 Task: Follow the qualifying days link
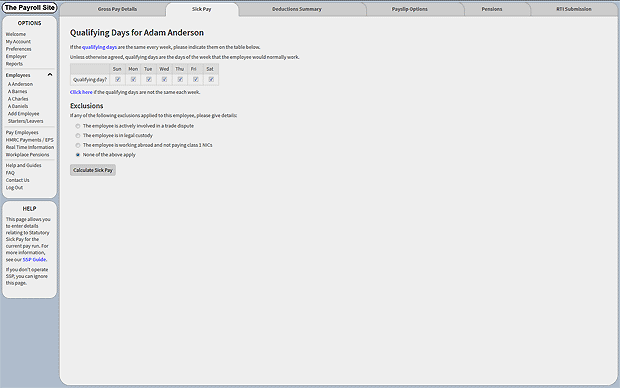[99, 47]
